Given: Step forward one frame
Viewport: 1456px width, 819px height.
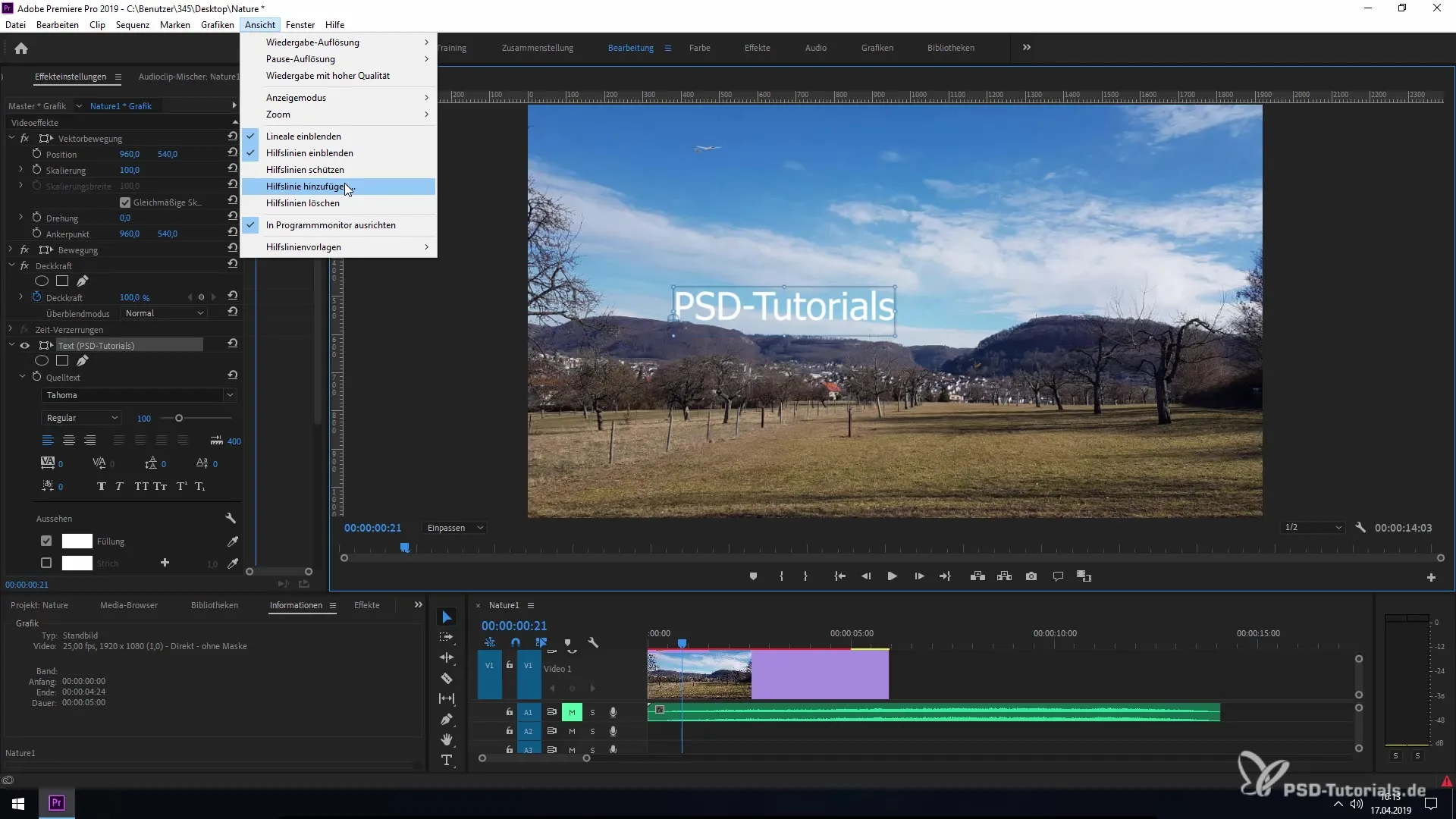Looking at the screenshot, I should [919, 576].
